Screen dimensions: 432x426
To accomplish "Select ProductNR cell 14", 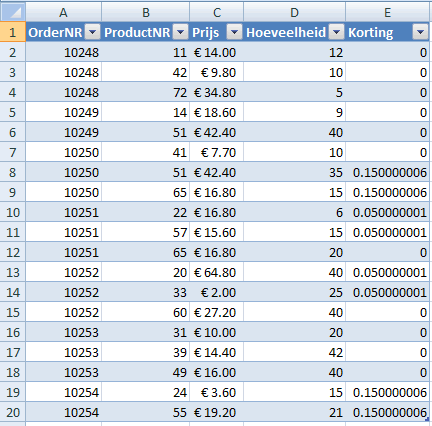I will (x=146, y=112).
